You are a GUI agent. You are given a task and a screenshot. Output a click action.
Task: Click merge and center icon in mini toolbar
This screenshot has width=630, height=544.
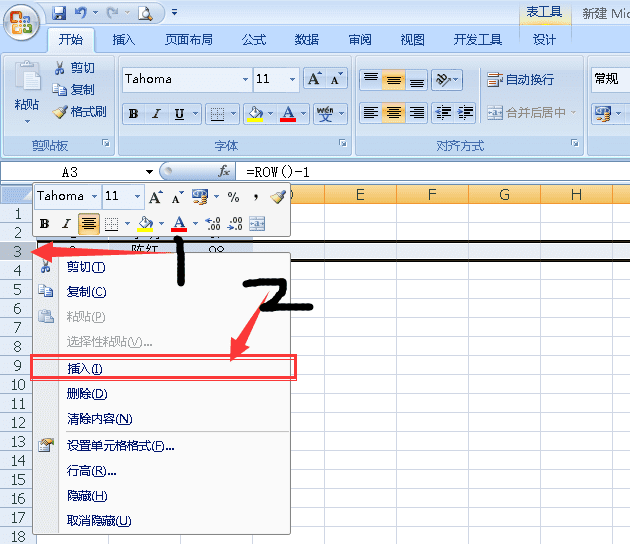point(257,224)
